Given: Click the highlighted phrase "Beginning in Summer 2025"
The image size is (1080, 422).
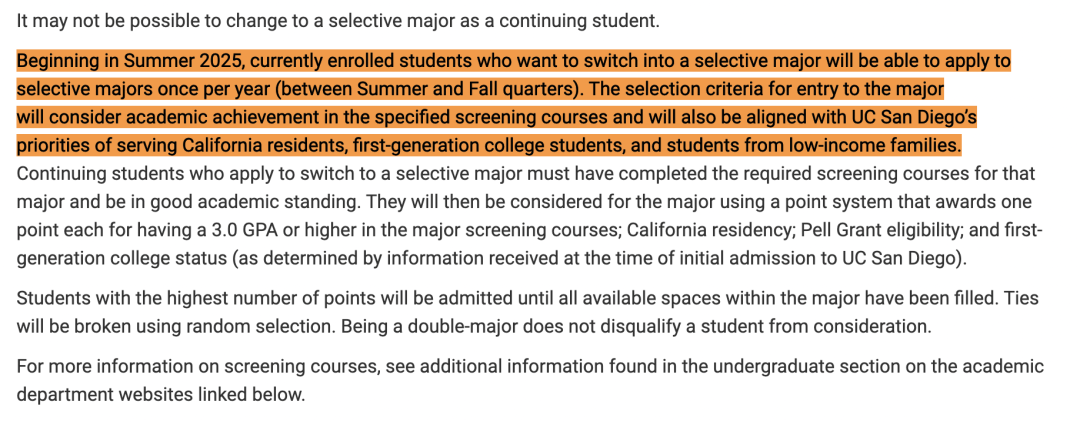Looking at the screenshot, I should [x=128, y=61].
